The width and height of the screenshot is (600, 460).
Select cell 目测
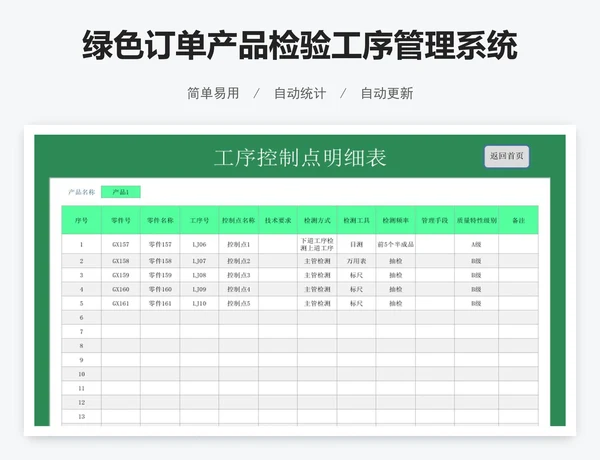click(x=356, y=244)
